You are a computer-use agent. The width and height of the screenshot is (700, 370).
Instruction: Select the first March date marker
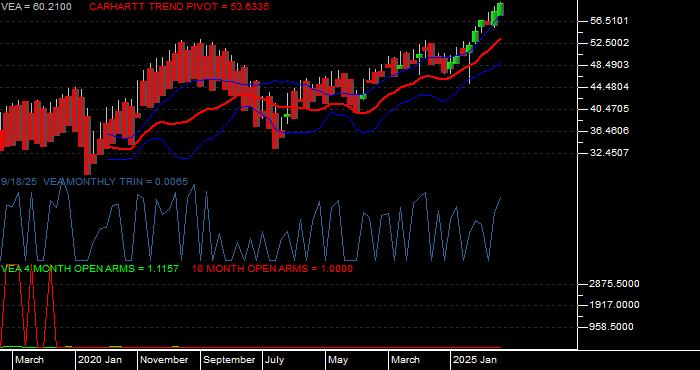pos(30,360)
